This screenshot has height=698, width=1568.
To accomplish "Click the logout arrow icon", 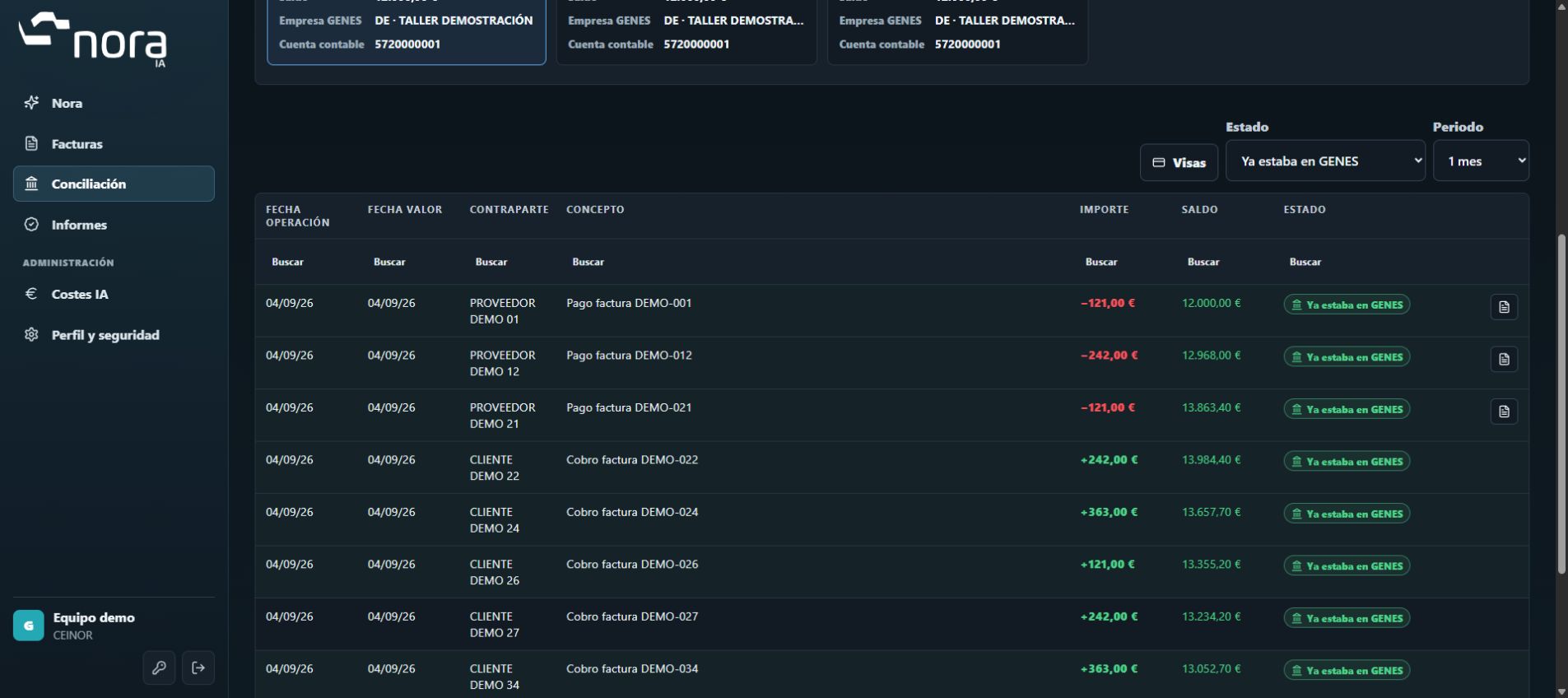I will pyautogui.click(x=198, y=668).
